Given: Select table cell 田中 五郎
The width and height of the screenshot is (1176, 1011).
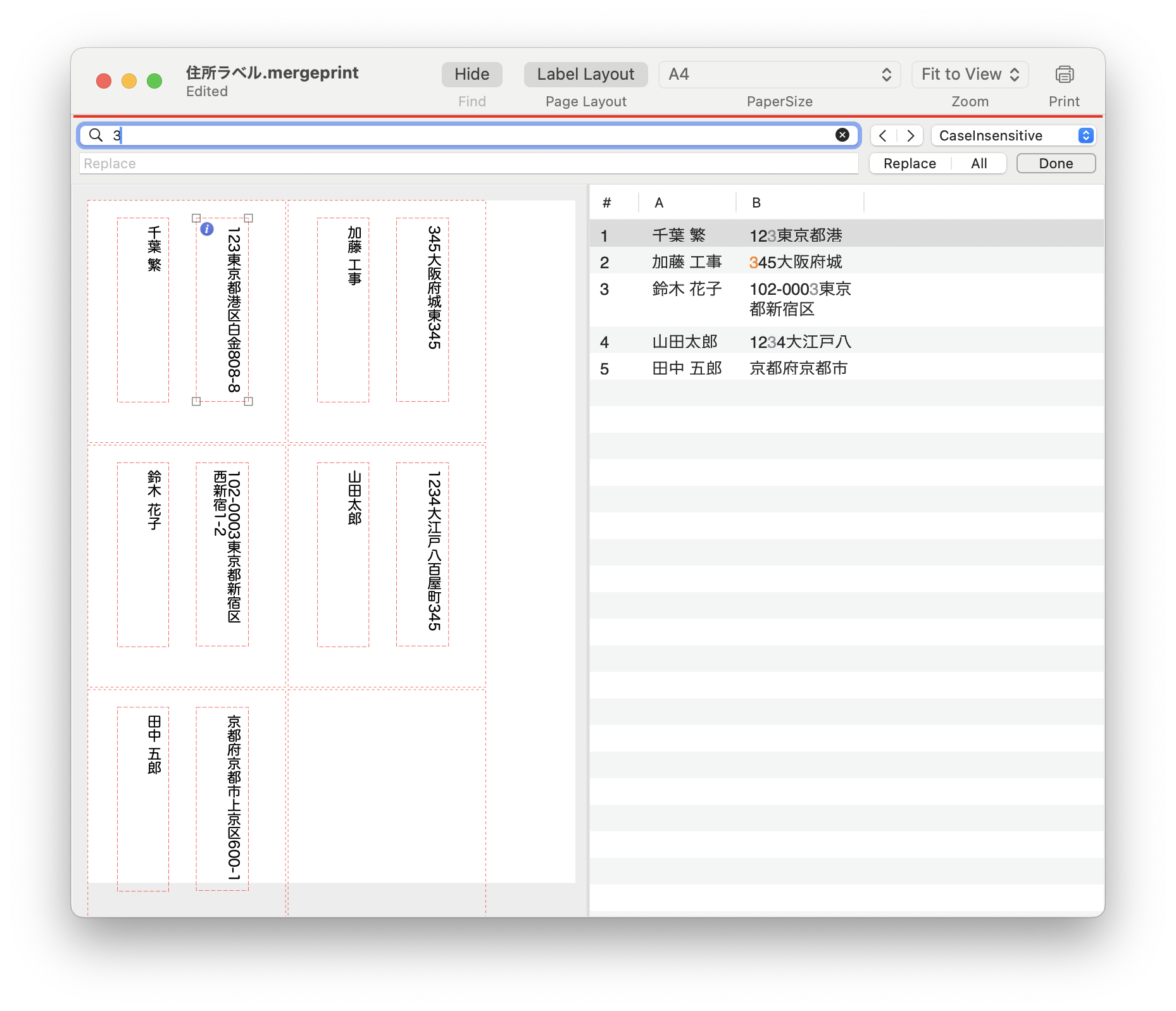Looking at the screenshot, I should [x=687, y=368].
